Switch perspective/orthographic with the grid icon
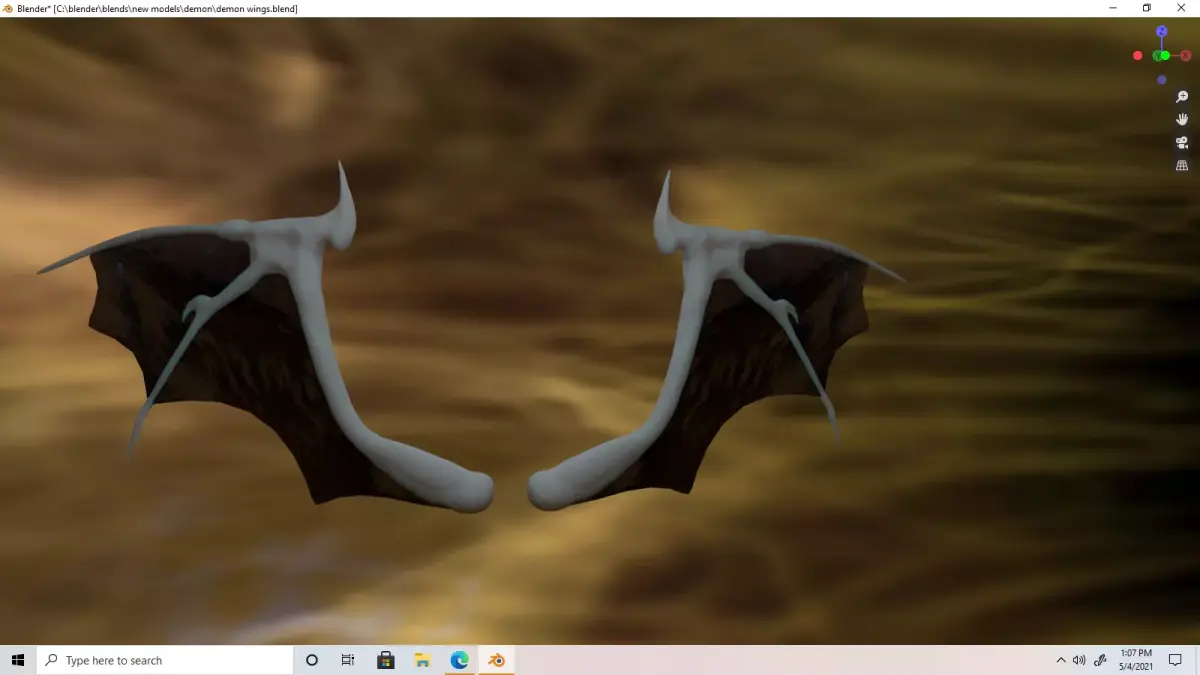This screenshot has width=1200, height=675. coord(1182,165)
